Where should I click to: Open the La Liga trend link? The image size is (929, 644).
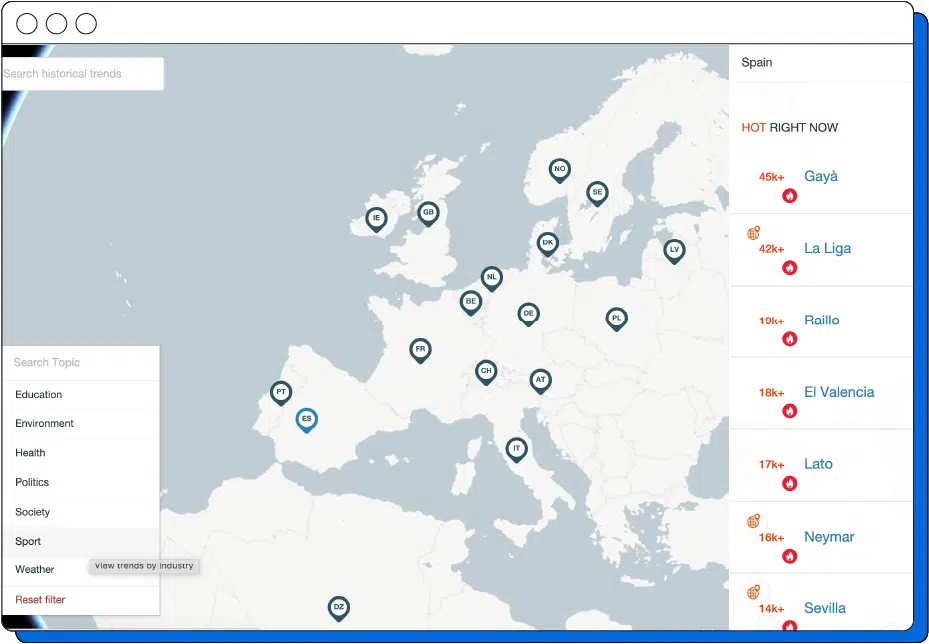(x=827, y=248)
